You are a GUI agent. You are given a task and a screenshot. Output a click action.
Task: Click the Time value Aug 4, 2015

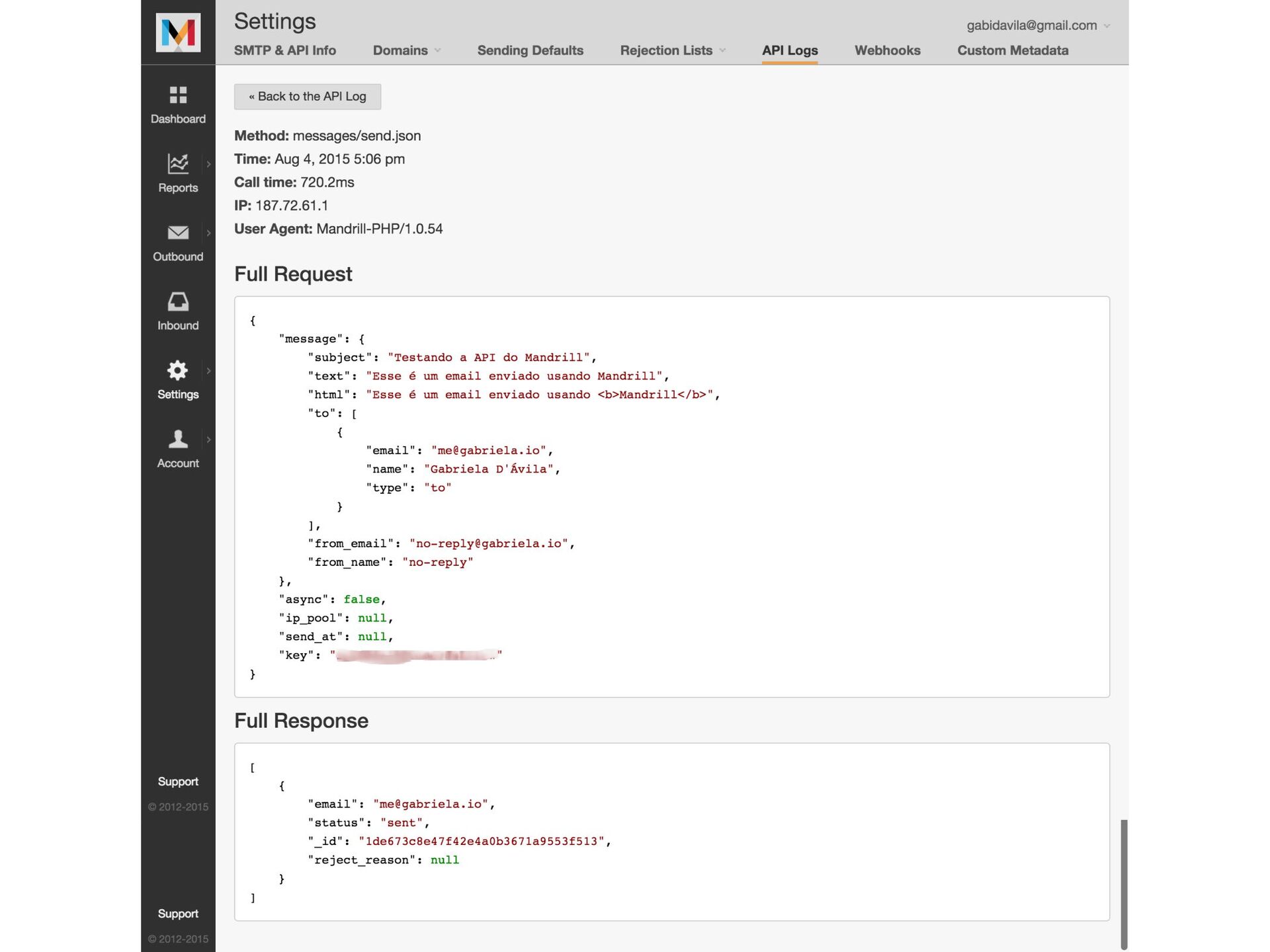pos(312,159)
